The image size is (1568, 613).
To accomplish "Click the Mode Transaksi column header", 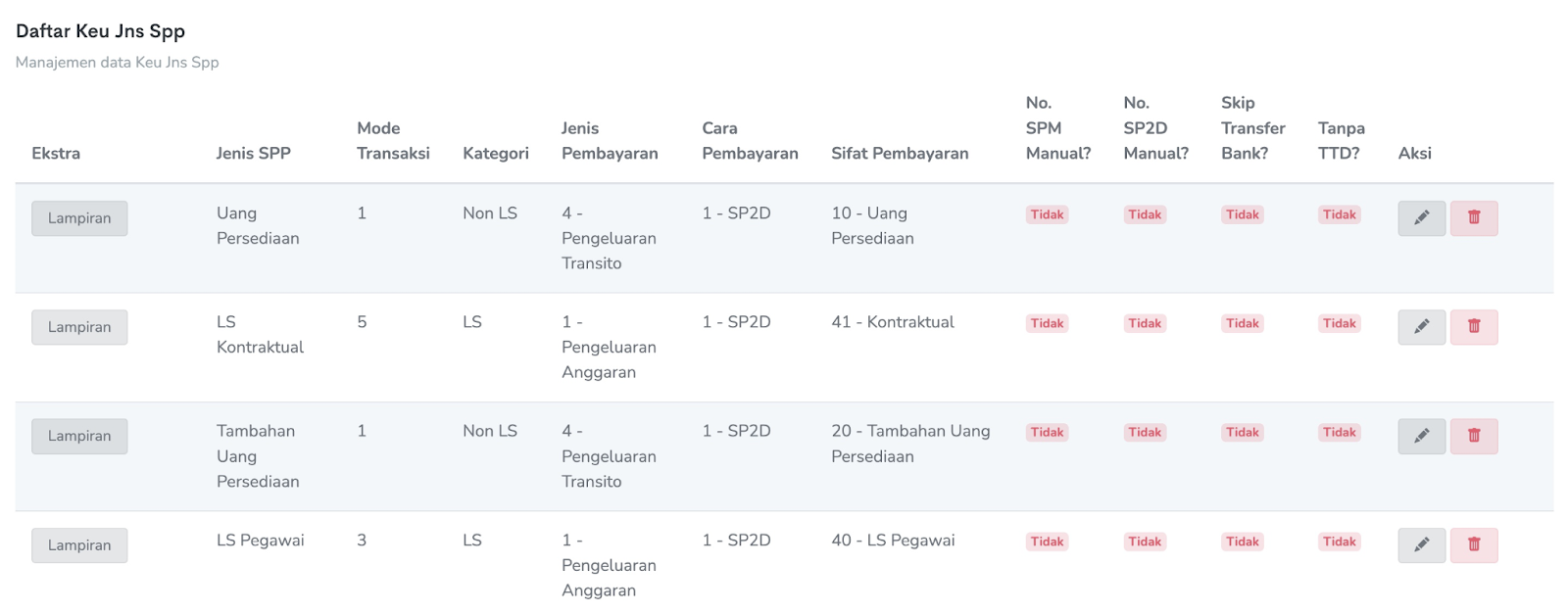I will pos(393,140).
